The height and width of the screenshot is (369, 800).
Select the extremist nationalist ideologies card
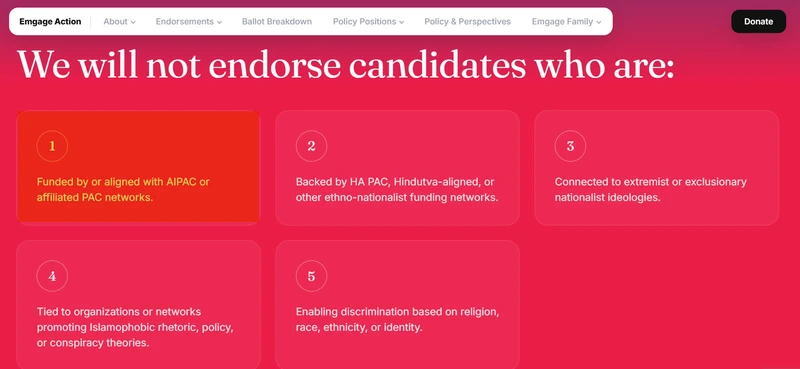(657, 167)
